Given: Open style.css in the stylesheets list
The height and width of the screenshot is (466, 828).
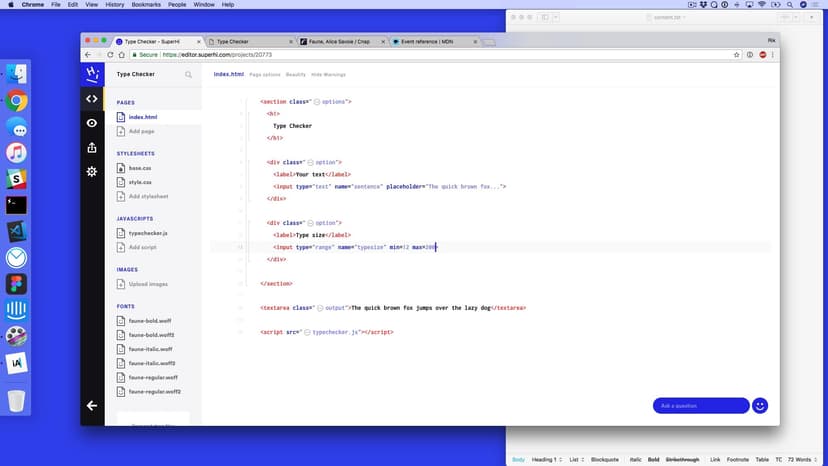Looking at the screenshot, I should 139,182.
